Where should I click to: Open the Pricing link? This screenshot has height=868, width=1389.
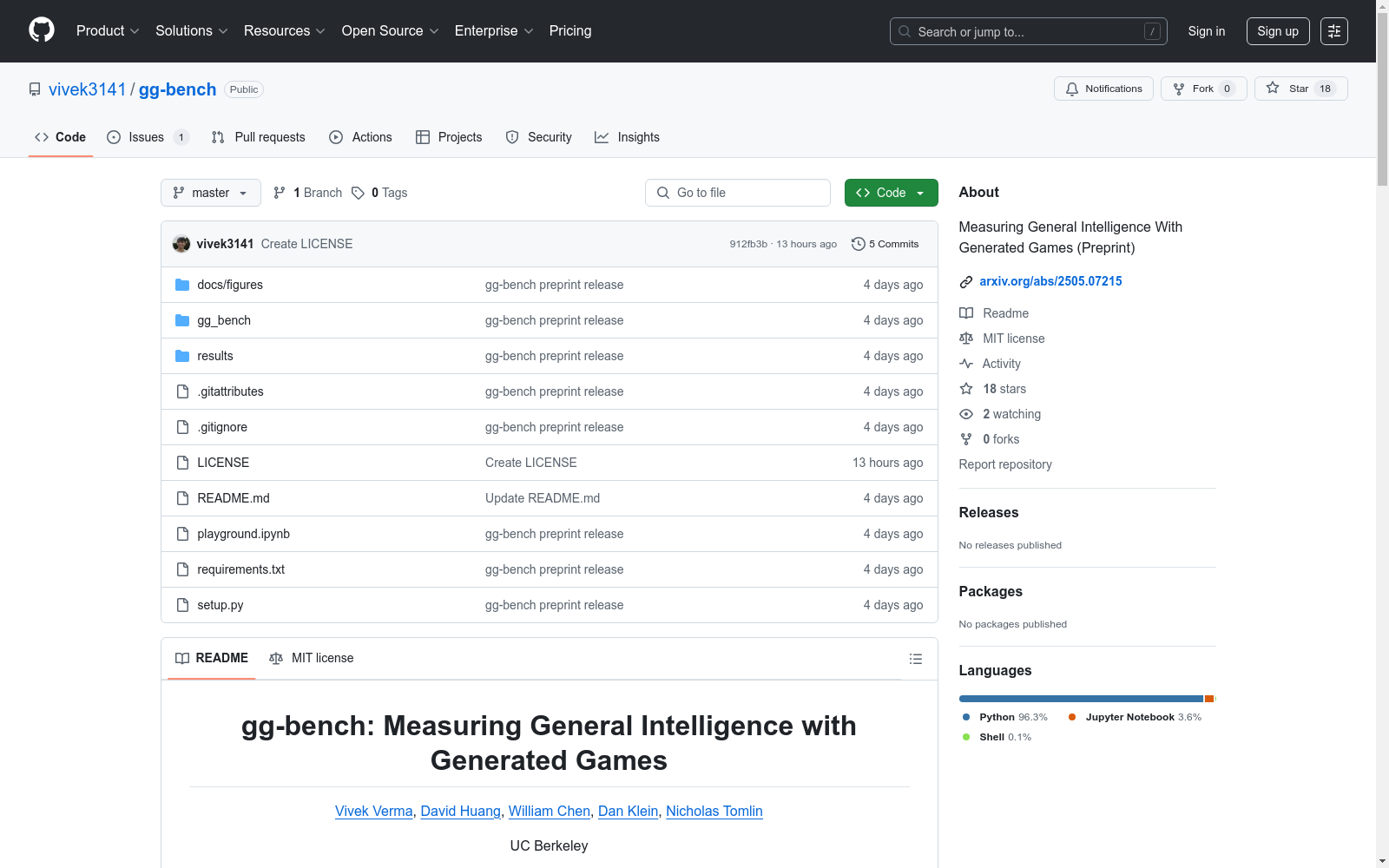(x=570, y=31)
